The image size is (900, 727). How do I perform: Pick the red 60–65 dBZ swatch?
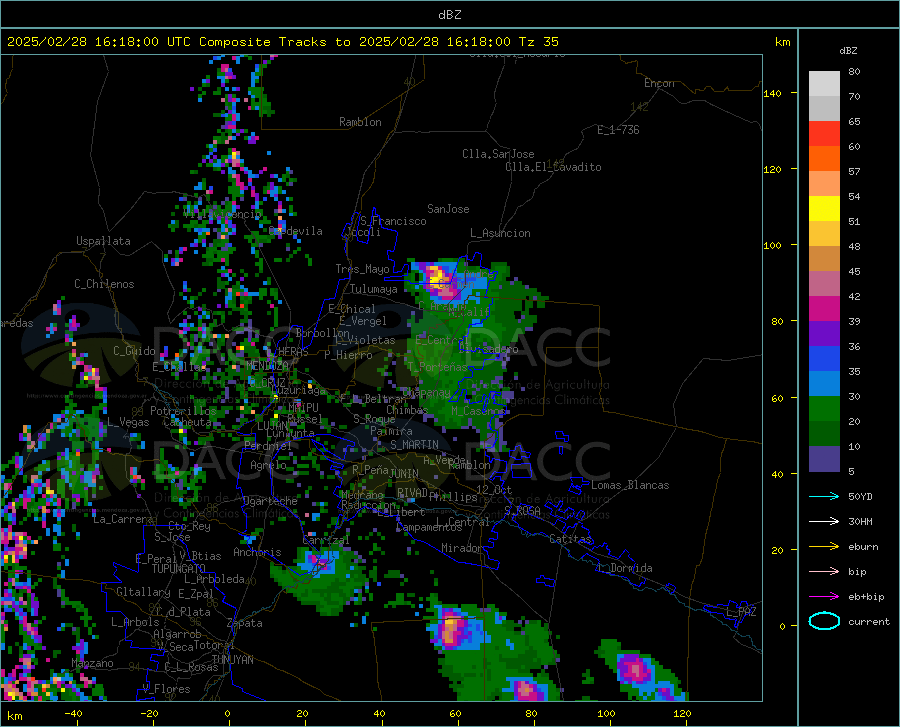(x=824, y=134)
